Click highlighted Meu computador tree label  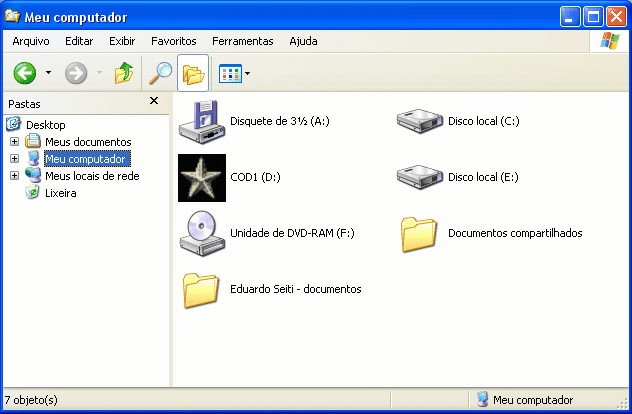pos(87,159)
